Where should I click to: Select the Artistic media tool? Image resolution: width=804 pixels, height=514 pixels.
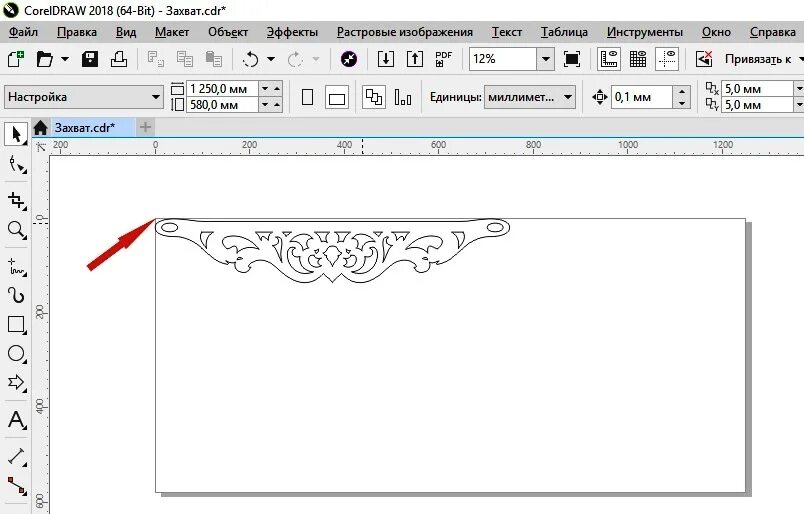click(16, 295)
